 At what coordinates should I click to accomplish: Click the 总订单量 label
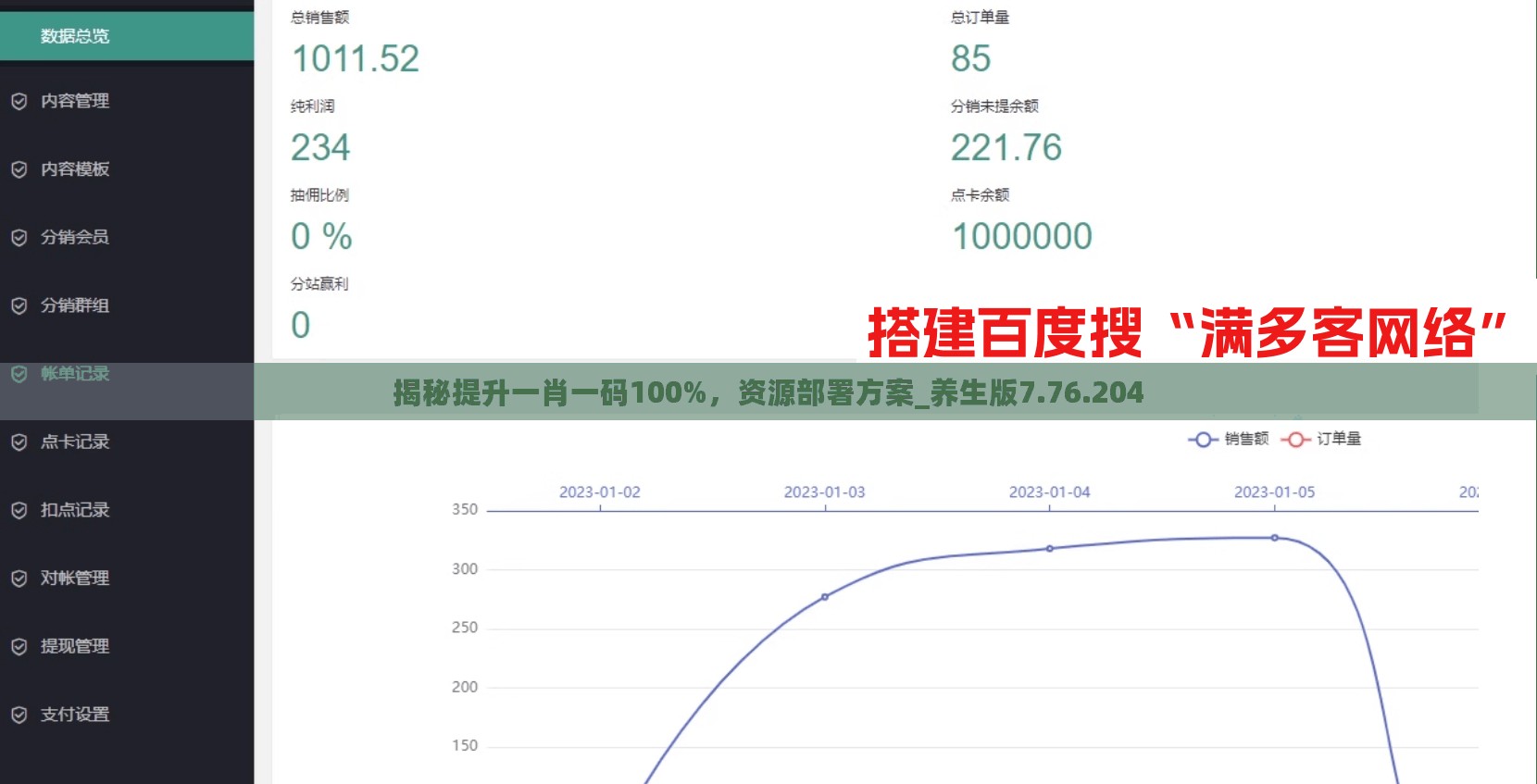pos(981,18)
